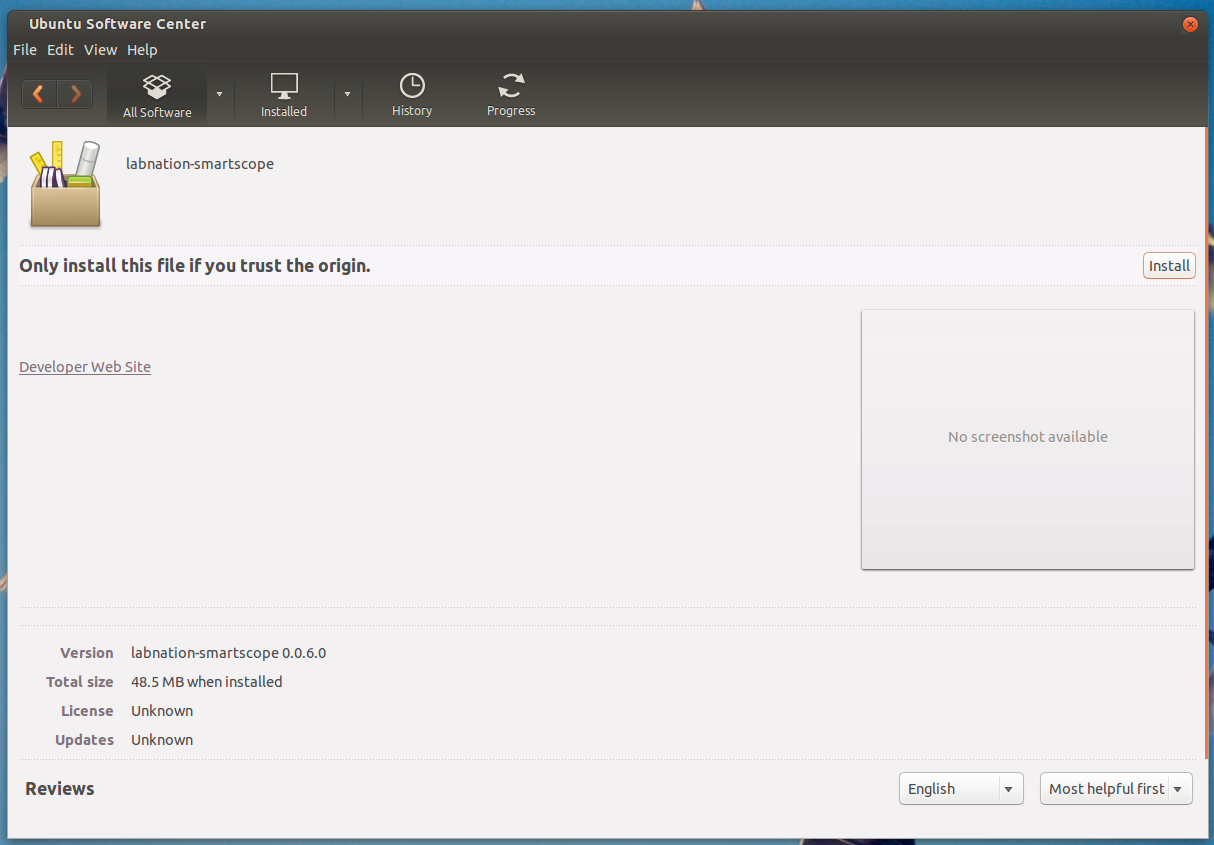1214x845 pixels.
Task: Install the labnation-smartscope package
Action: (x=1168, y=265)
